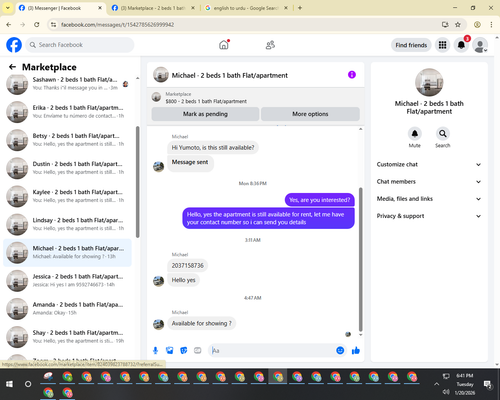Screen dimensions: 500x400
Task: Bookmark this page with star icon
Action: pyautogui.click(x=458, y=24)
